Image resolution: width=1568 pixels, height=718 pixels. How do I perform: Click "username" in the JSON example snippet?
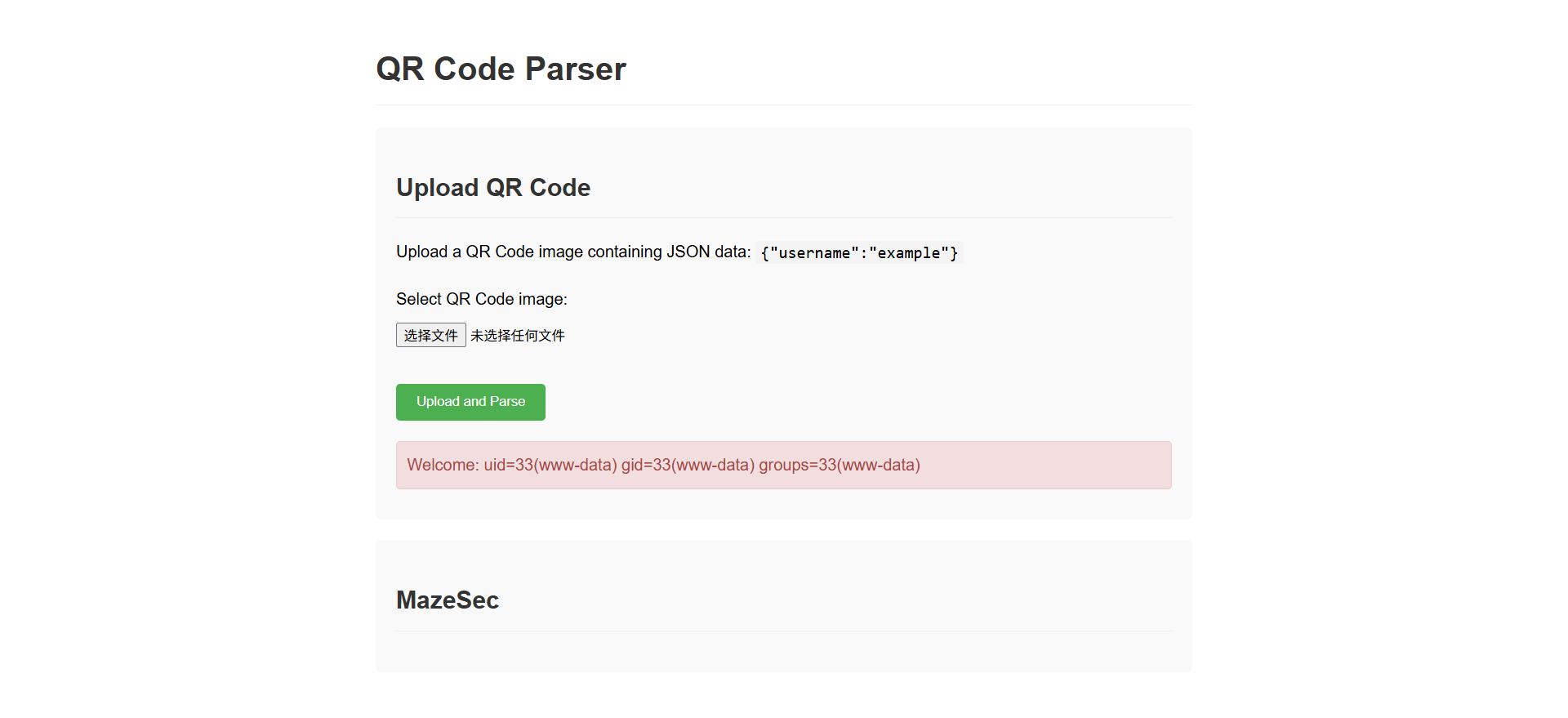coord(814,253)
